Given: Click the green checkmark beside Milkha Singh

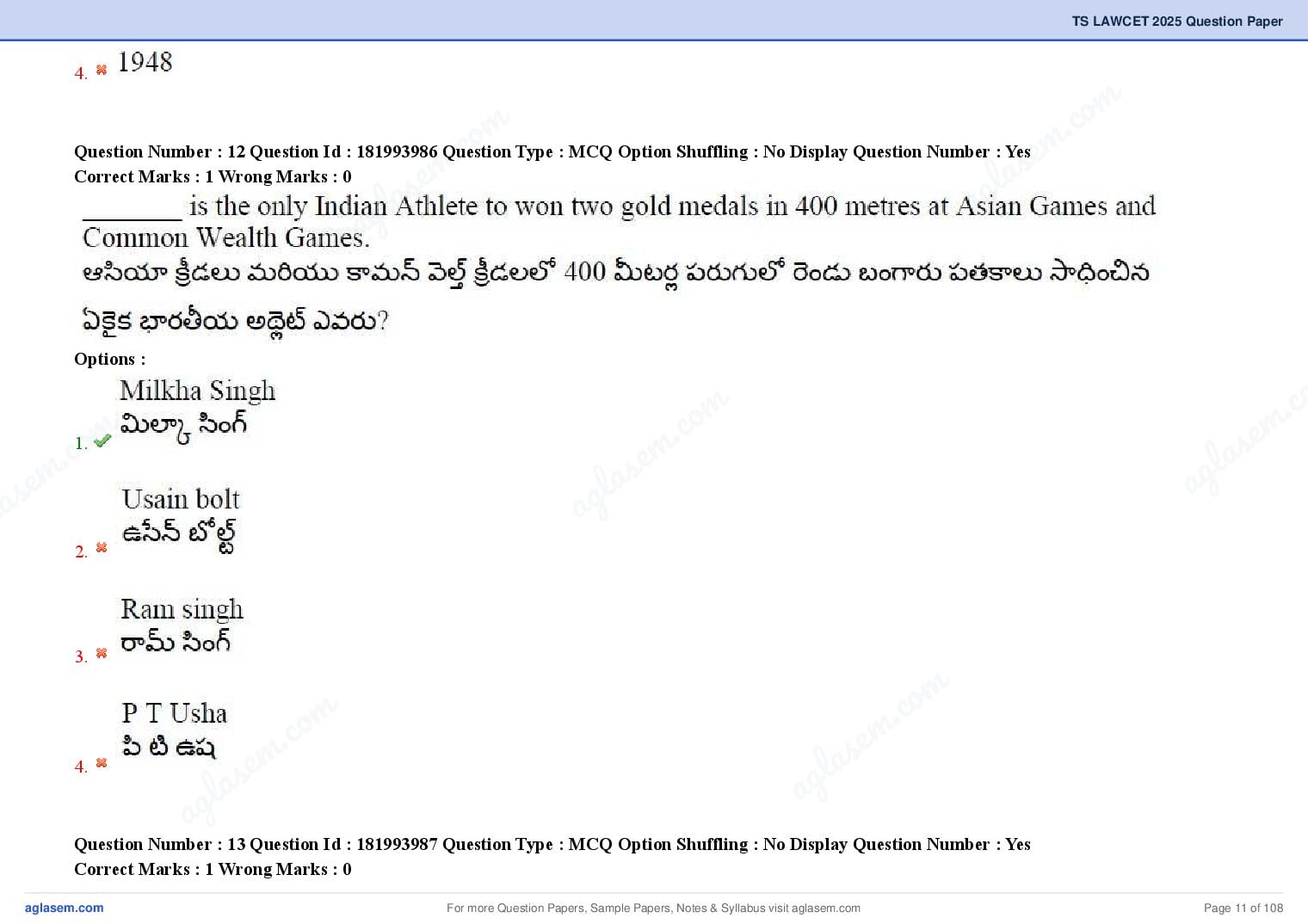Looking at the screenshot, I should 102,440.
